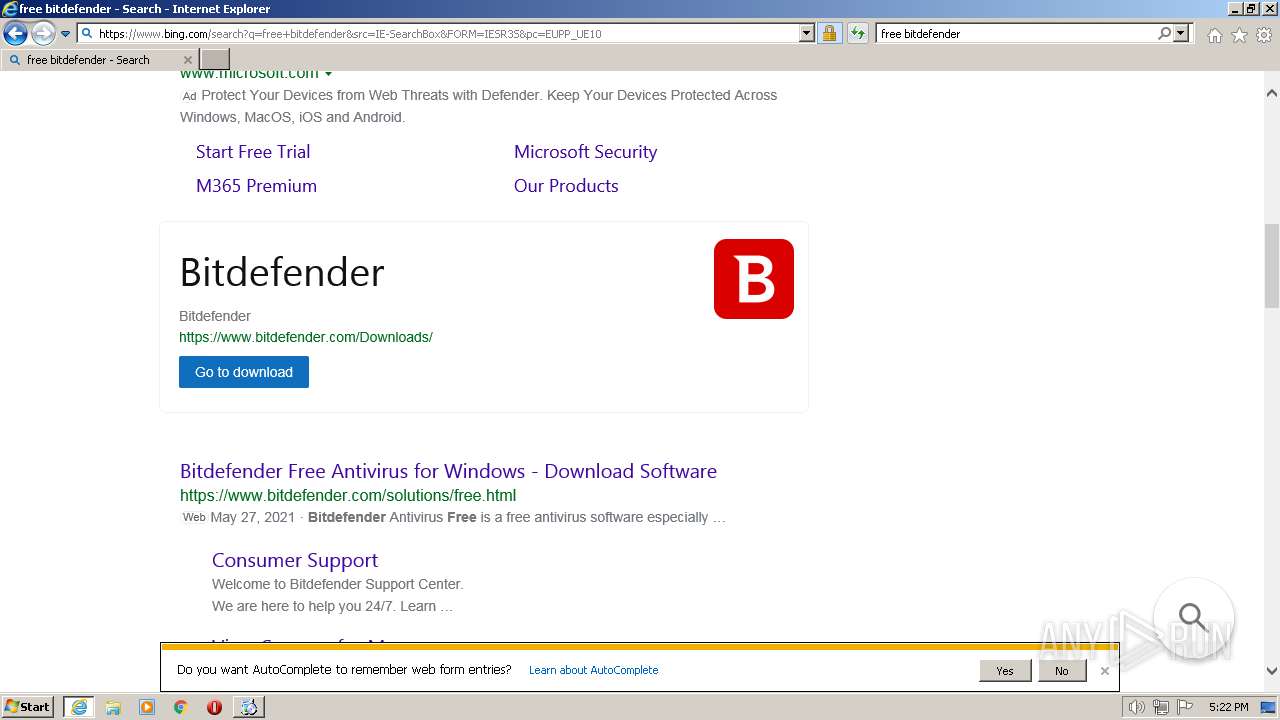This screenshot has height=720, width=1280.
Task: Expand the www.microsoft.com ad dropdown arrow
Action: tap(328, 74)
